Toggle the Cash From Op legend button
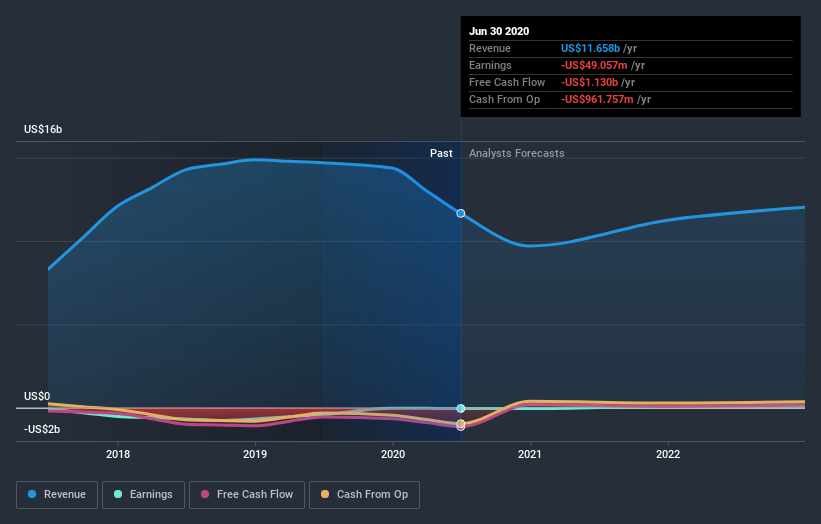The height and width of the screenshot is (524, 821). (364, 495)
